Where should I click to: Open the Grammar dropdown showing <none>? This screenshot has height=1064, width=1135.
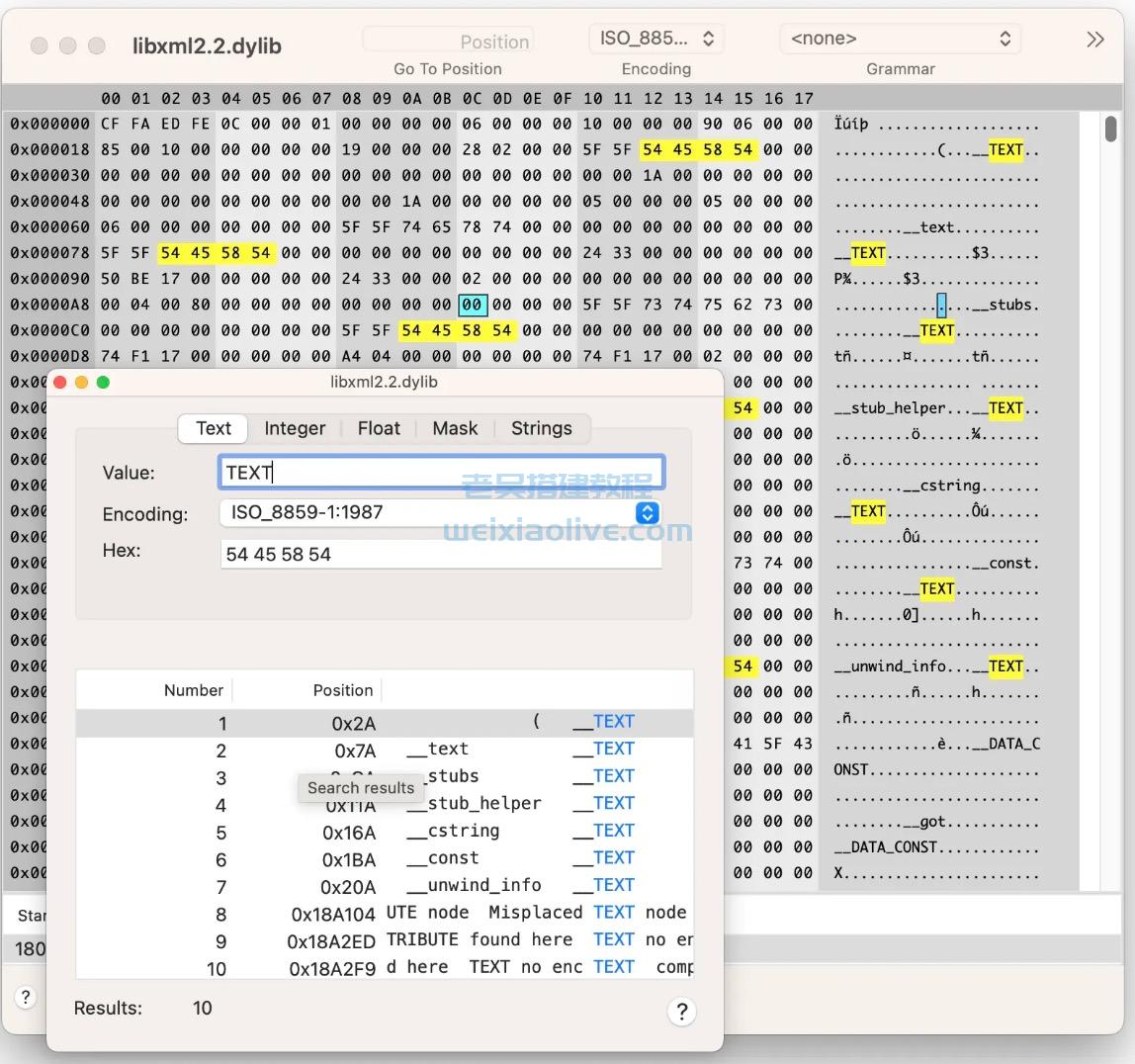click(900, 39)
